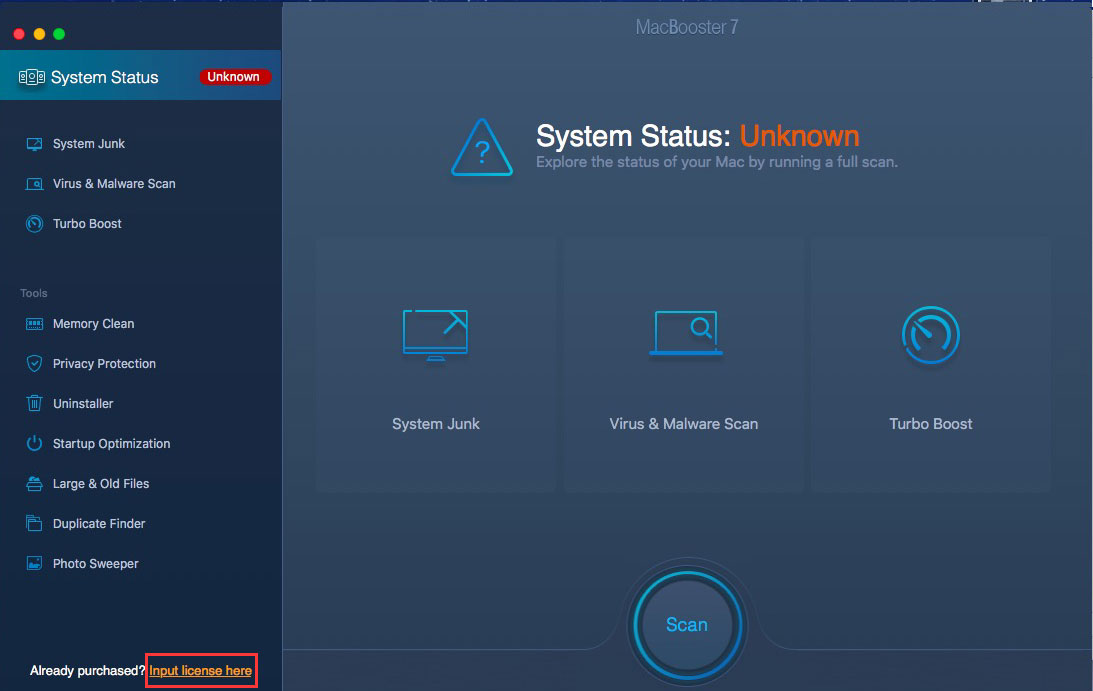Click the MacBooster 7 window title
The image size is (1093, 691).
point(687,27)
